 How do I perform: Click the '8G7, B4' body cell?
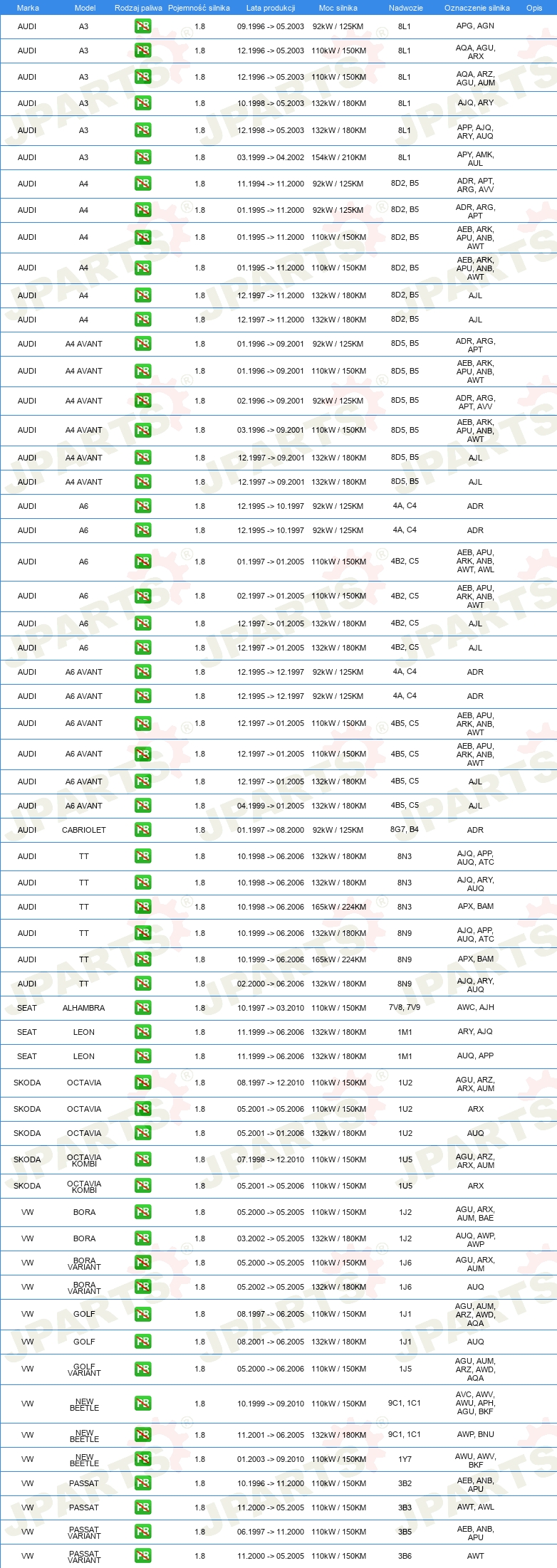[x=405, y=829]
